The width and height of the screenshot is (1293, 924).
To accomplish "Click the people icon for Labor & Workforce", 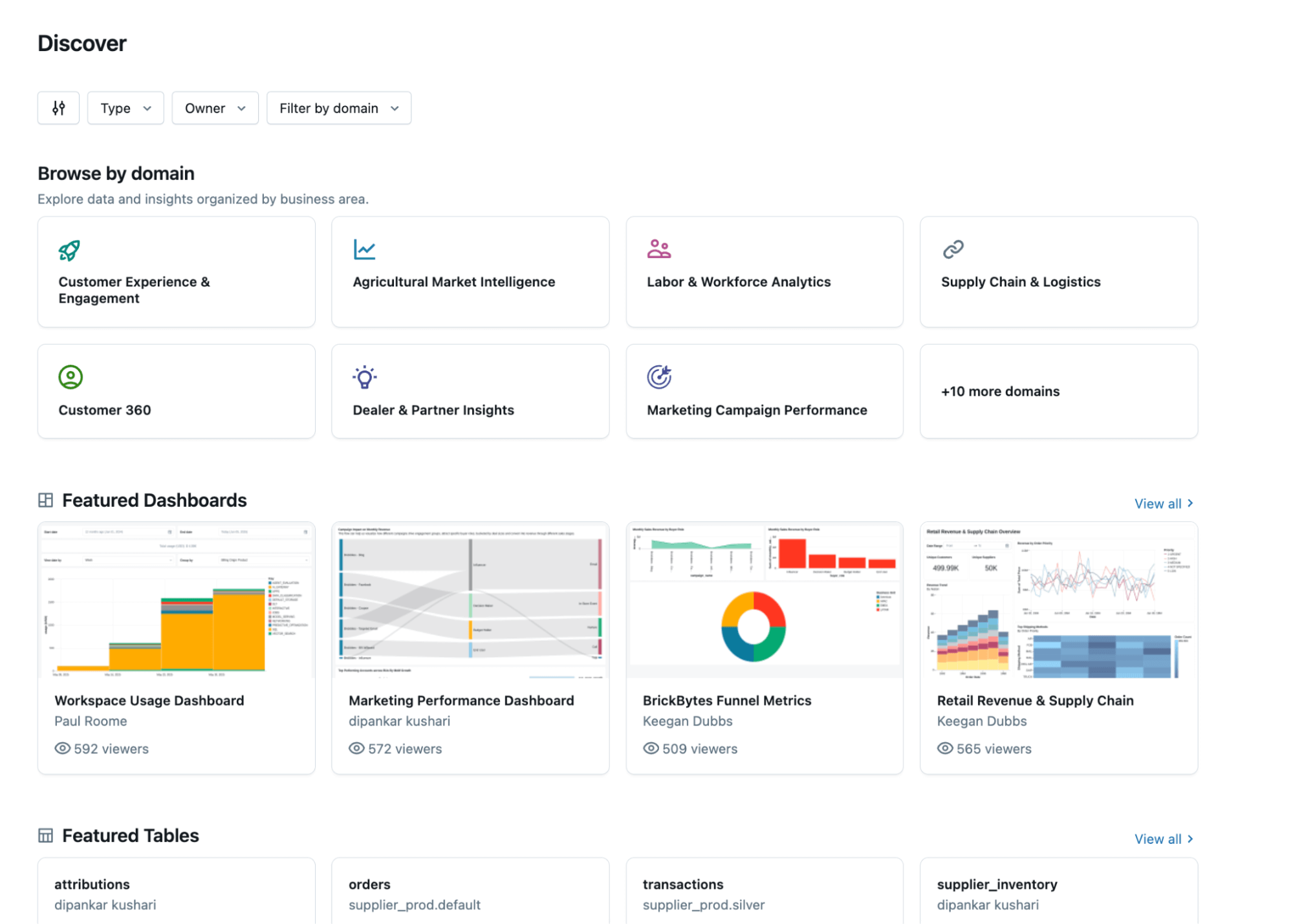I will [x=658, y=249].
